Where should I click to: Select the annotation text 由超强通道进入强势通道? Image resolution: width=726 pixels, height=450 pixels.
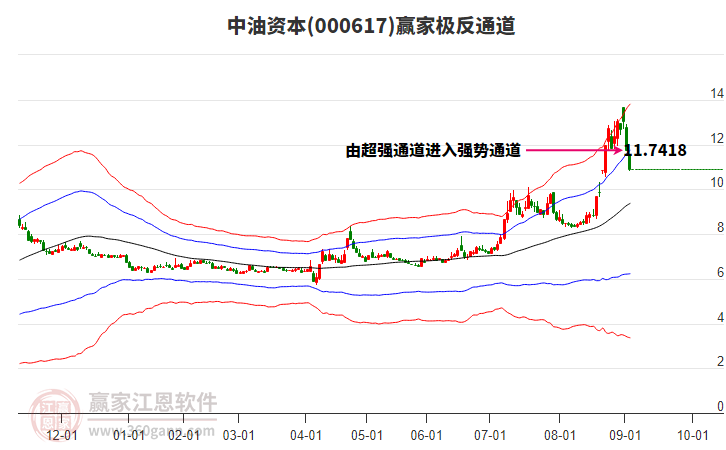tap(433, 150)
